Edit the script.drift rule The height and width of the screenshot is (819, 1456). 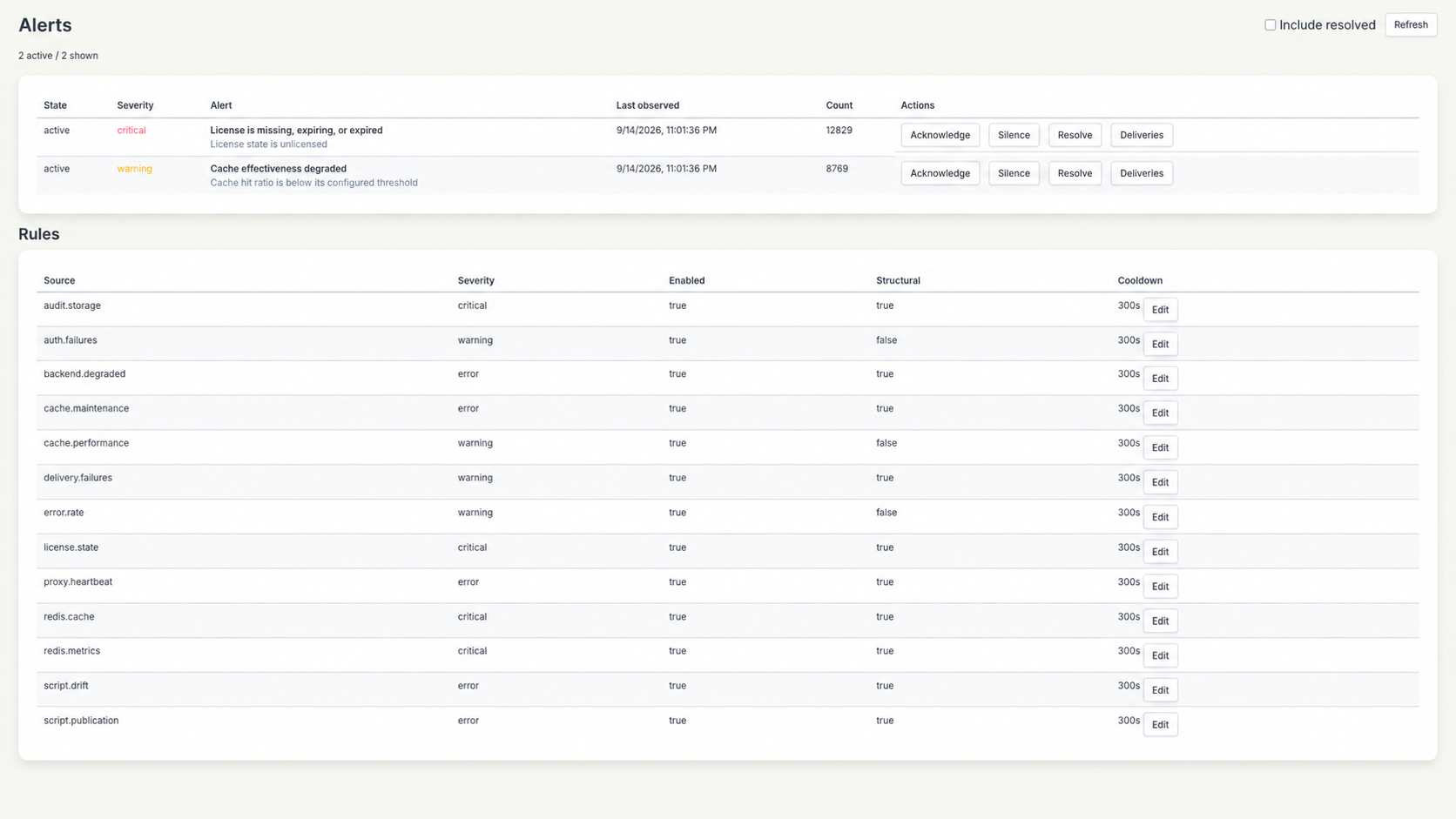1160,690
